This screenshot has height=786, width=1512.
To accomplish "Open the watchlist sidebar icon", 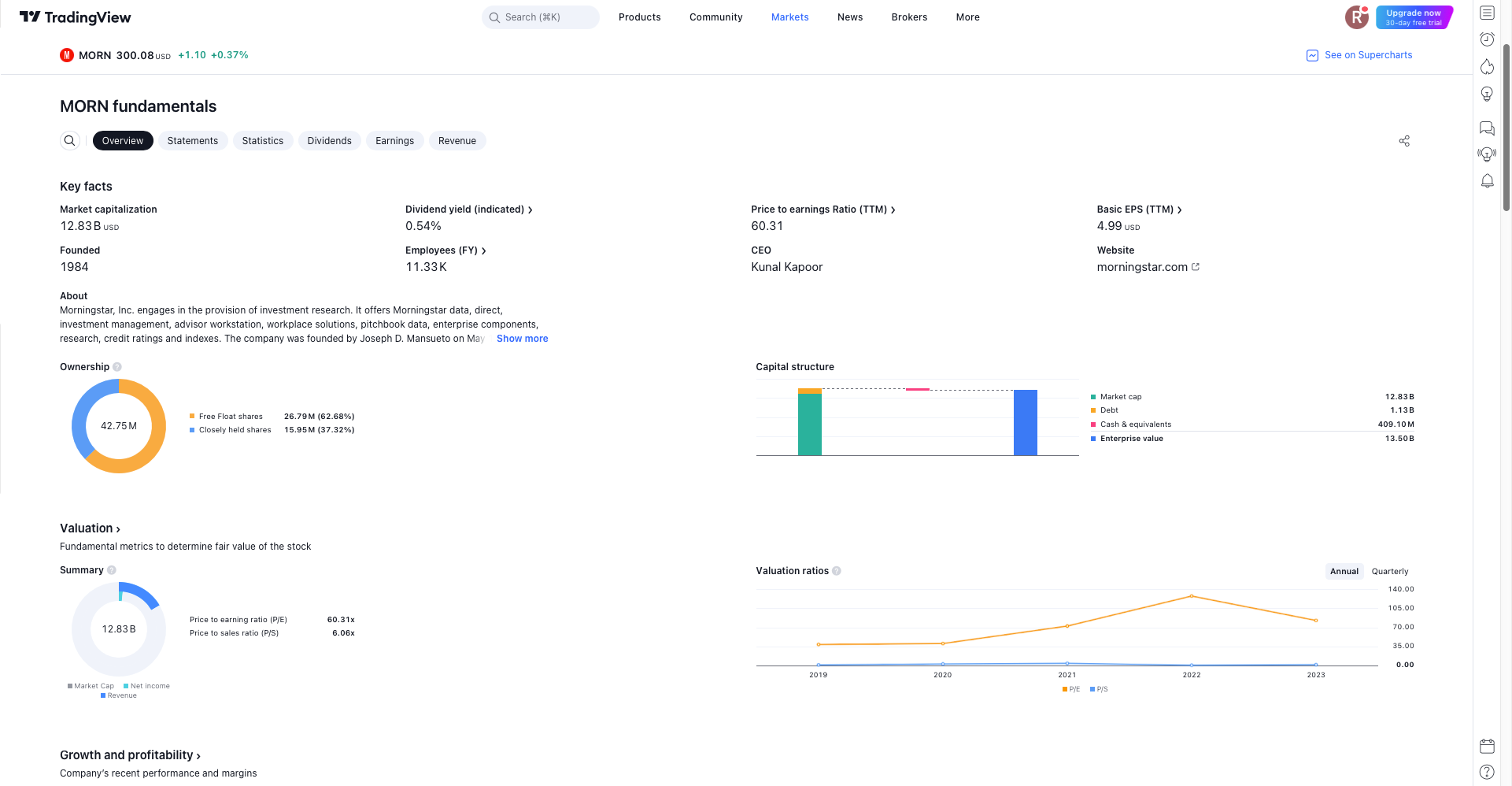I will click(1487, 13).
